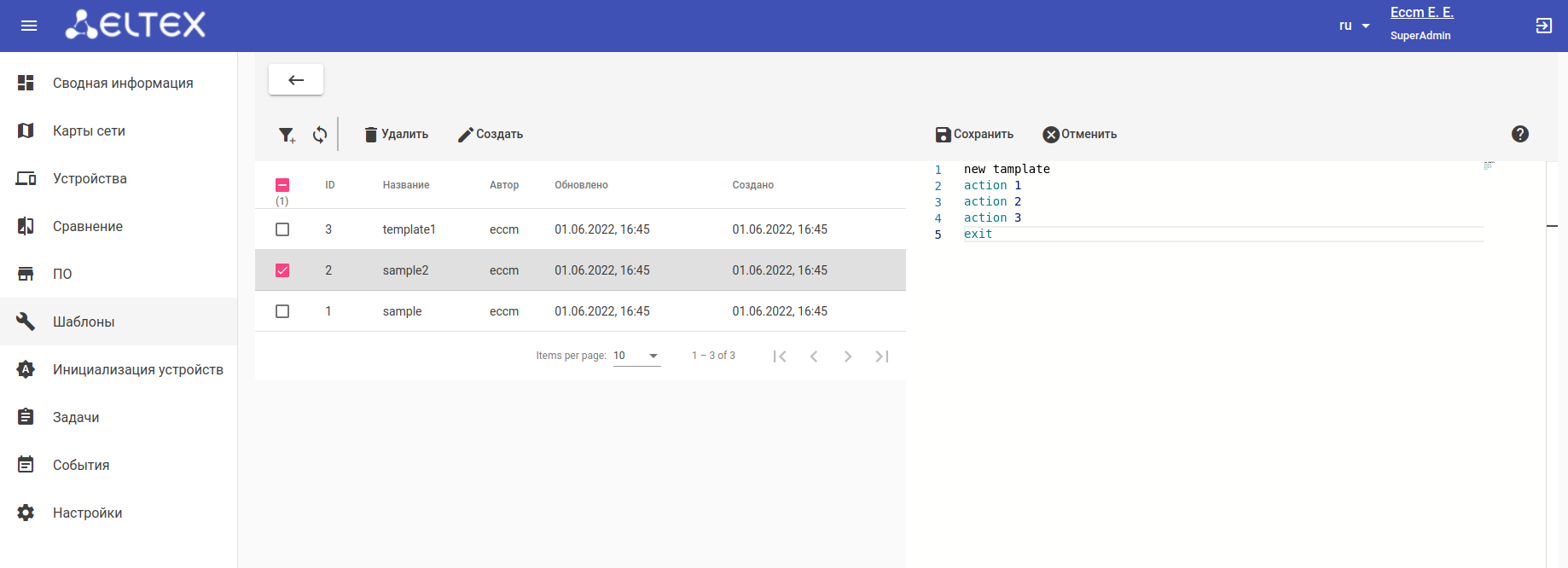Select the sample2 name cell

[406, 270]
